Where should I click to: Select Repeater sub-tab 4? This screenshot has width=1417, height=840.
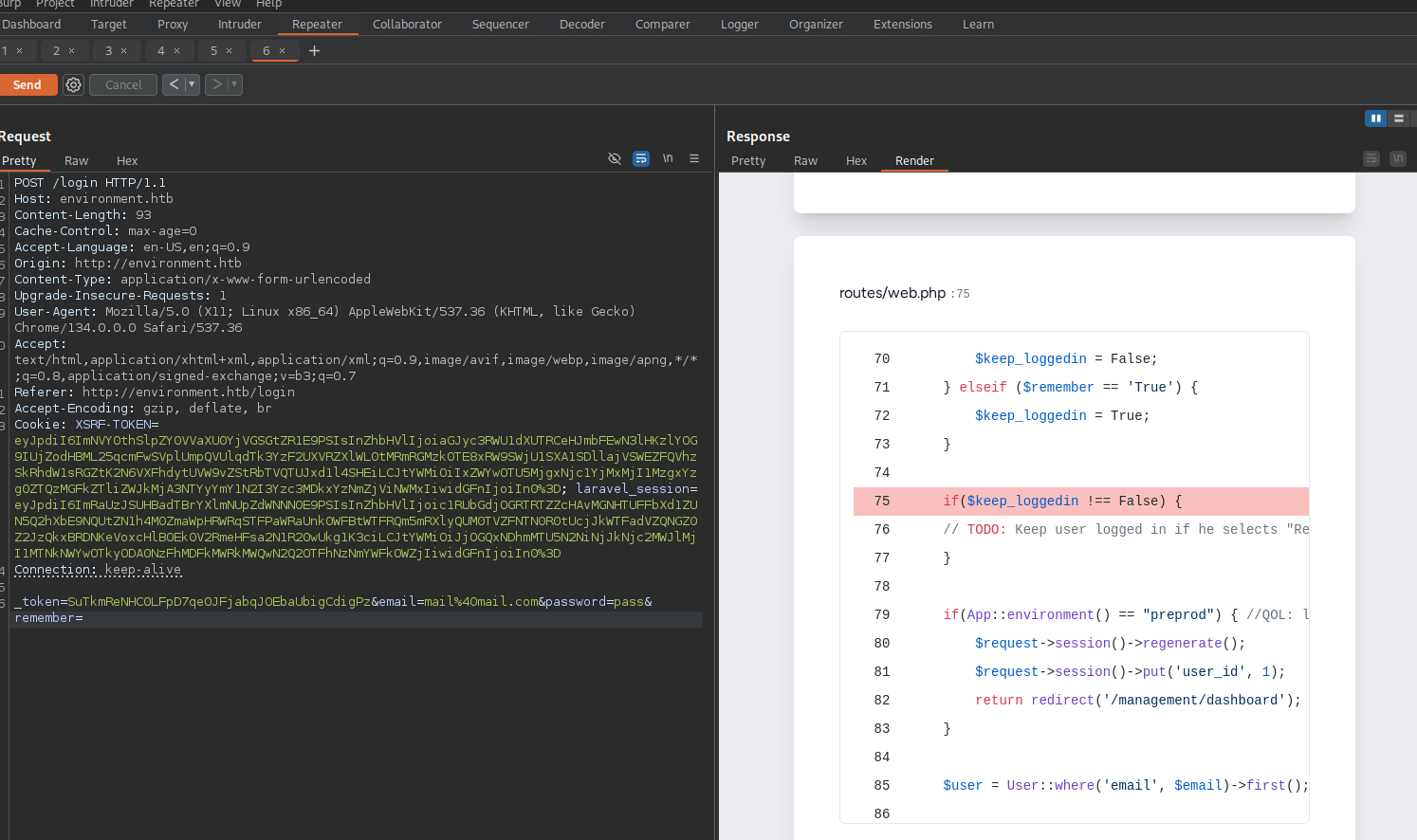point(161,50)
